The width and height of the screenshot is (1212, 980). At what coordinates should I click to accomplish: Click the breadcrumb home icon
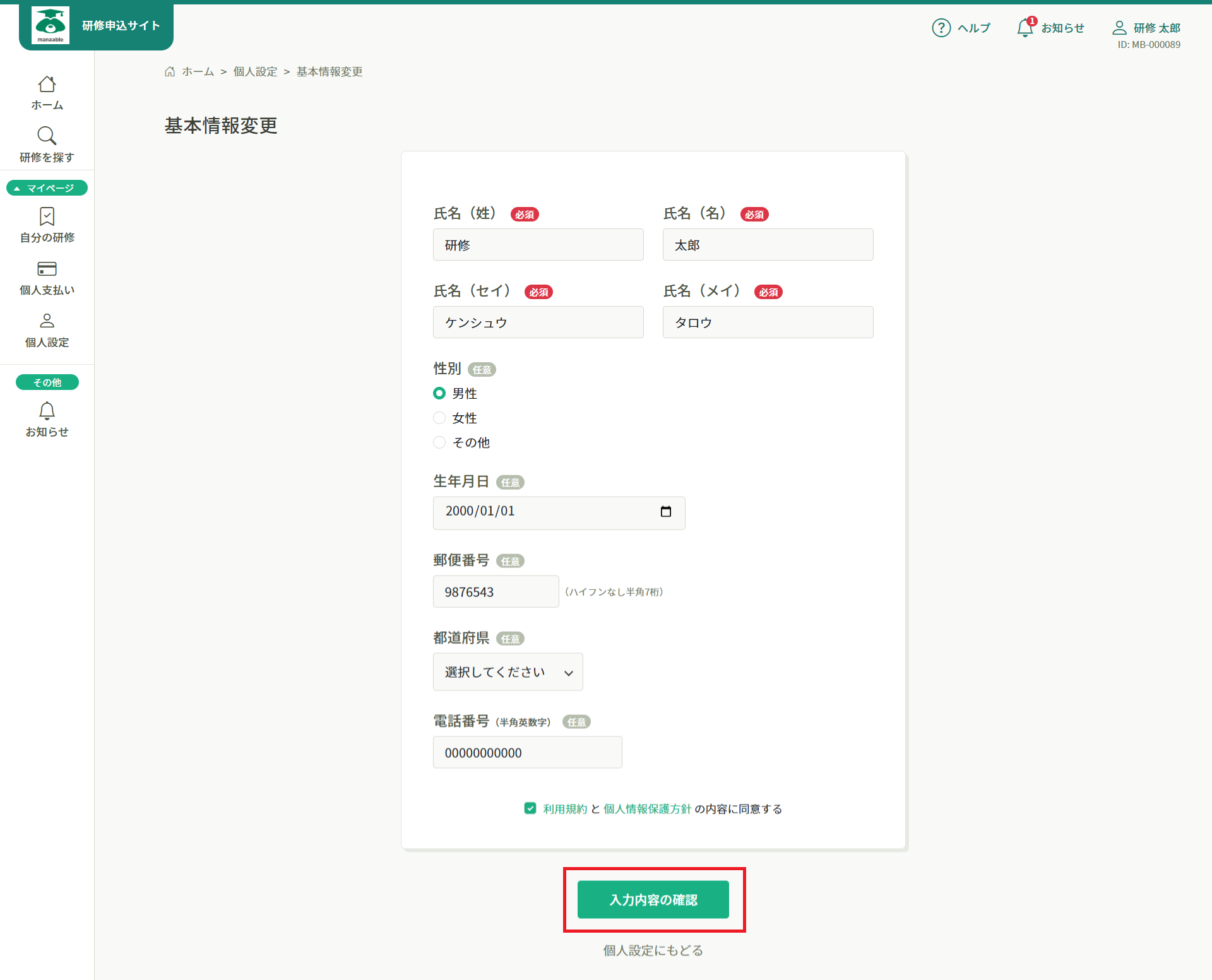click(x=170, y=71)
